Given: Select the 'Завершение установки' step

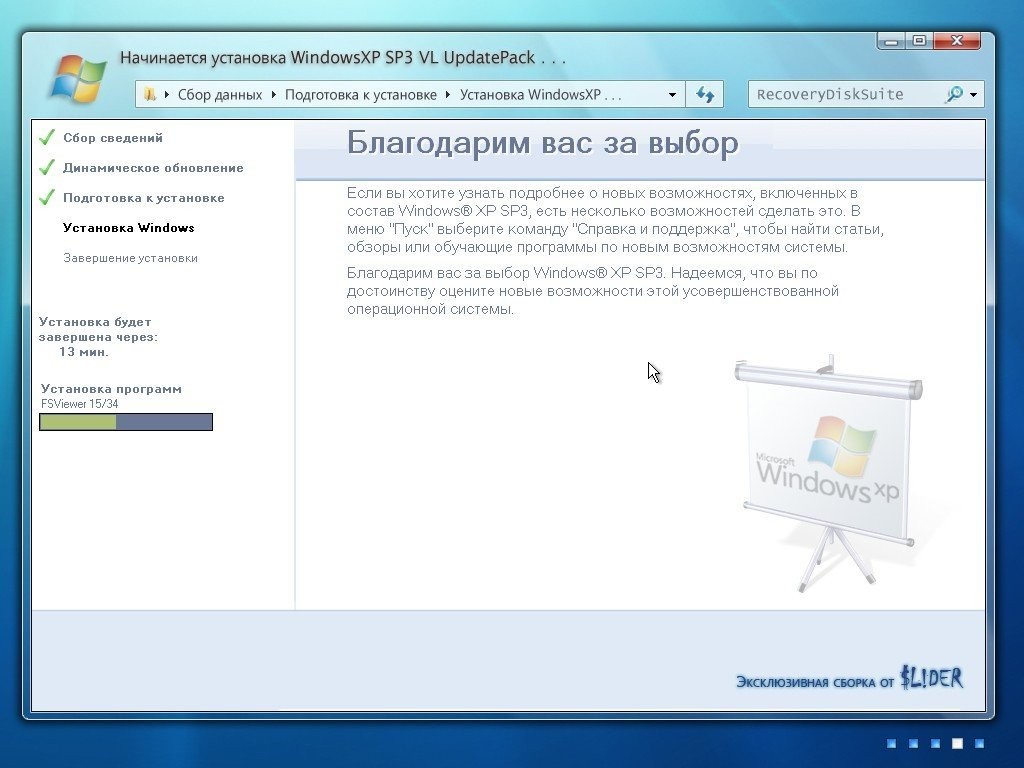Looking at the screenshot, I should tap(131, 258).
